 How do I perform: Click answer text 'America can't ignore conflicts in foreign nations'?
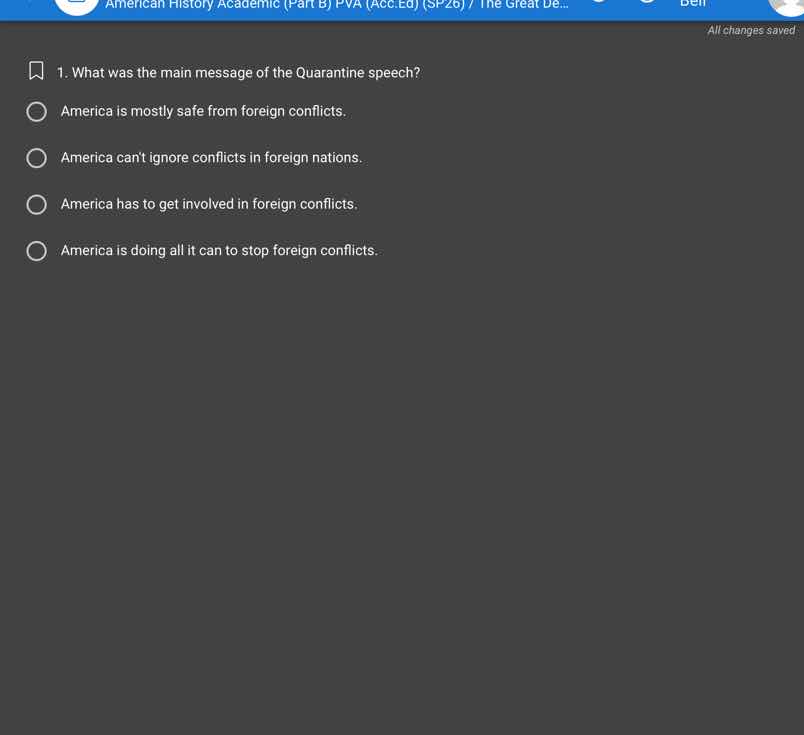(x=211, y=158)
